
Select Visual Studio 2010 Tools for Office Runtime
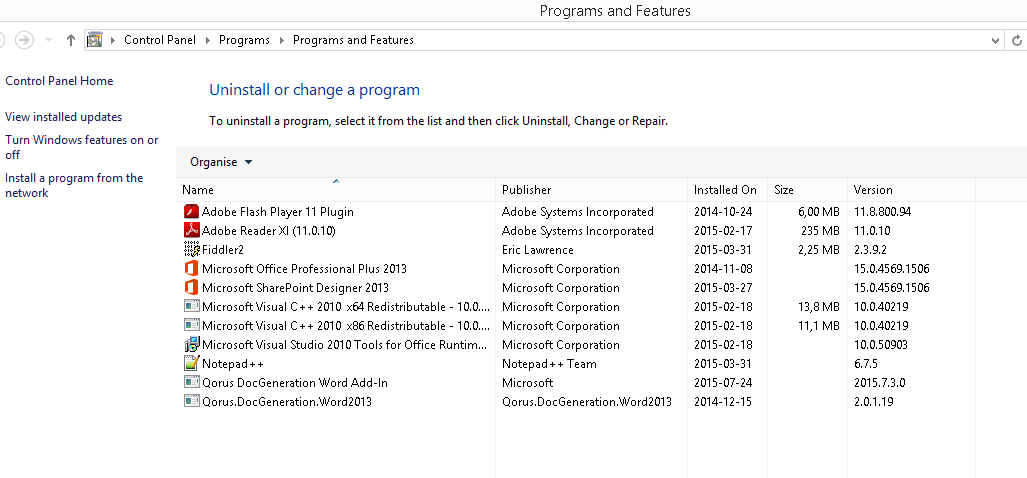[x=345, y=344]
